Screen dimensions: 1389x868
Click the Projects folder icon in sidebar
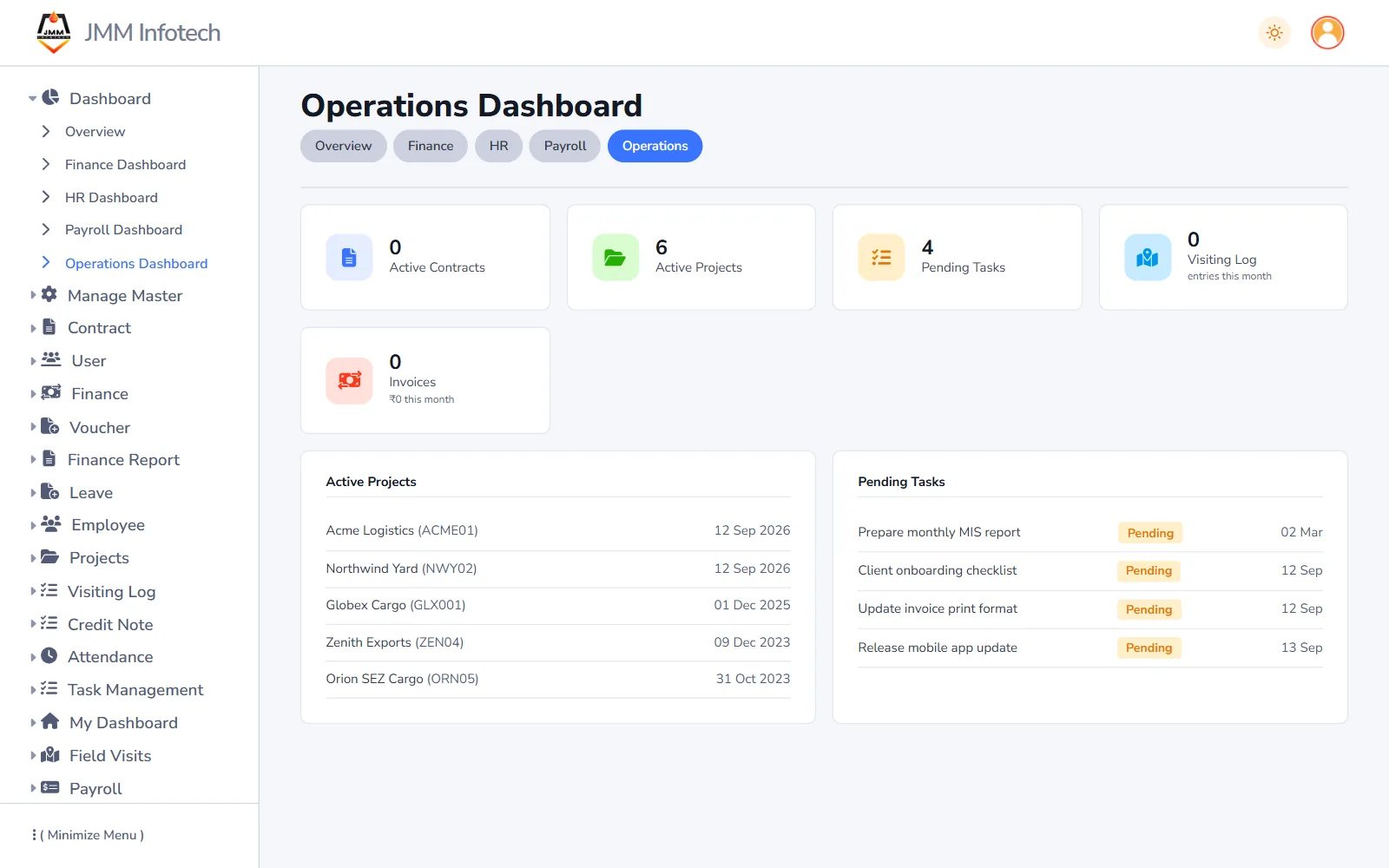click(50, 556)
